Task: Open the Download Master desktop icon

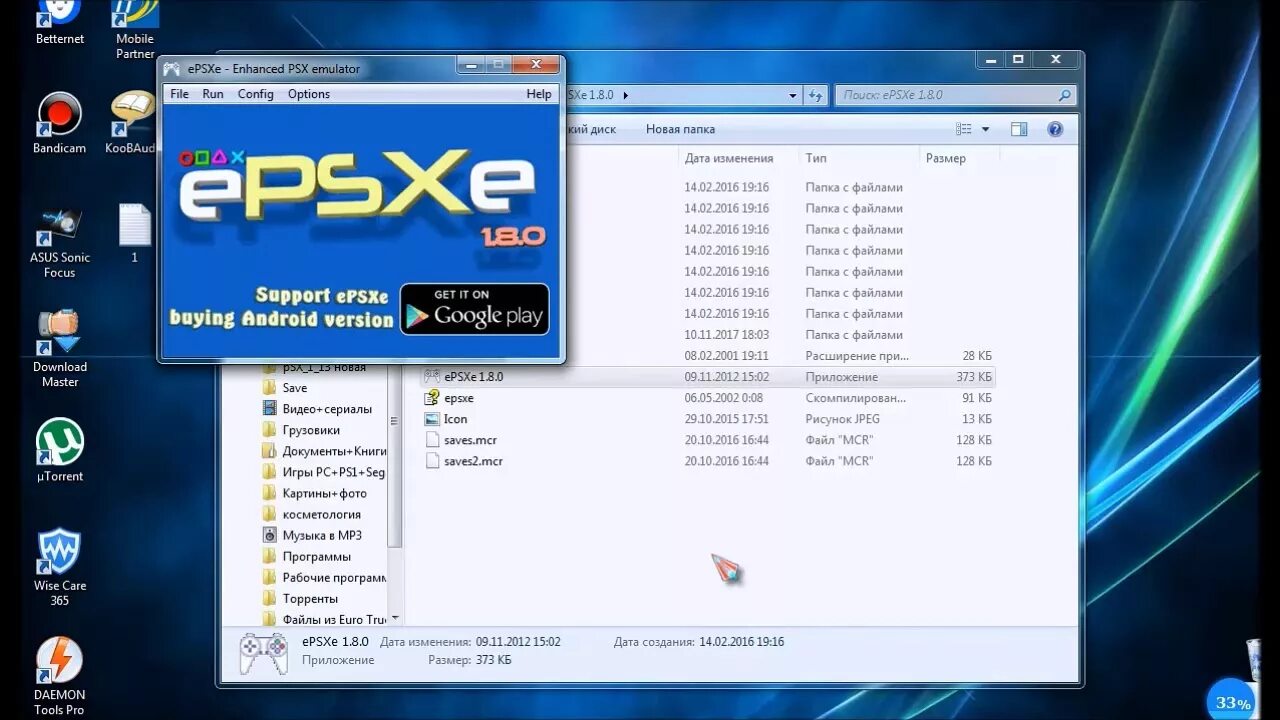Action: coord(60,349)
